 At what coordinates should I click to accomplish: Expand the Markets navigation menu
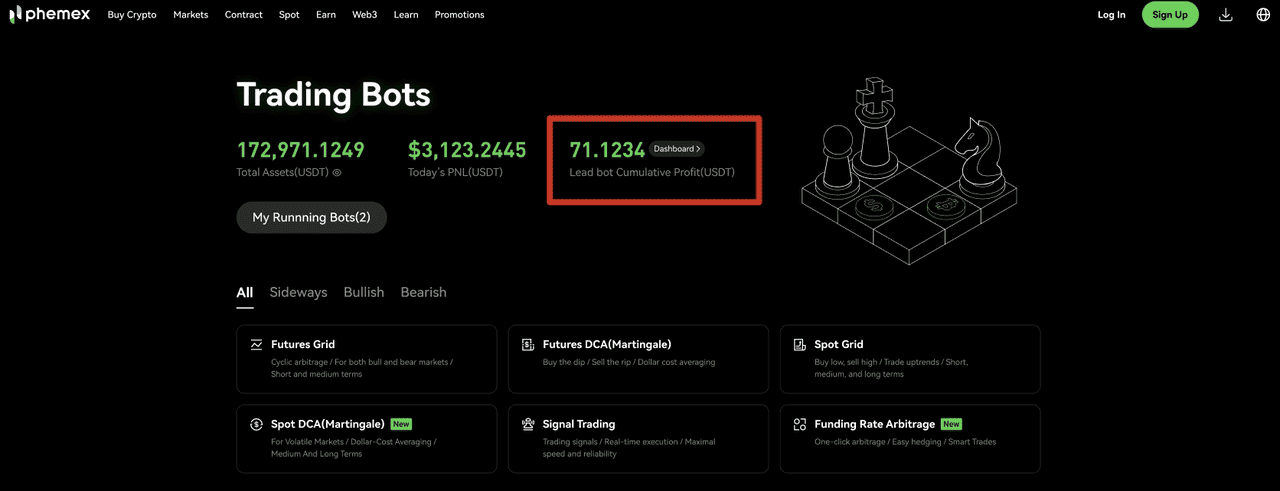pos(190,15)
